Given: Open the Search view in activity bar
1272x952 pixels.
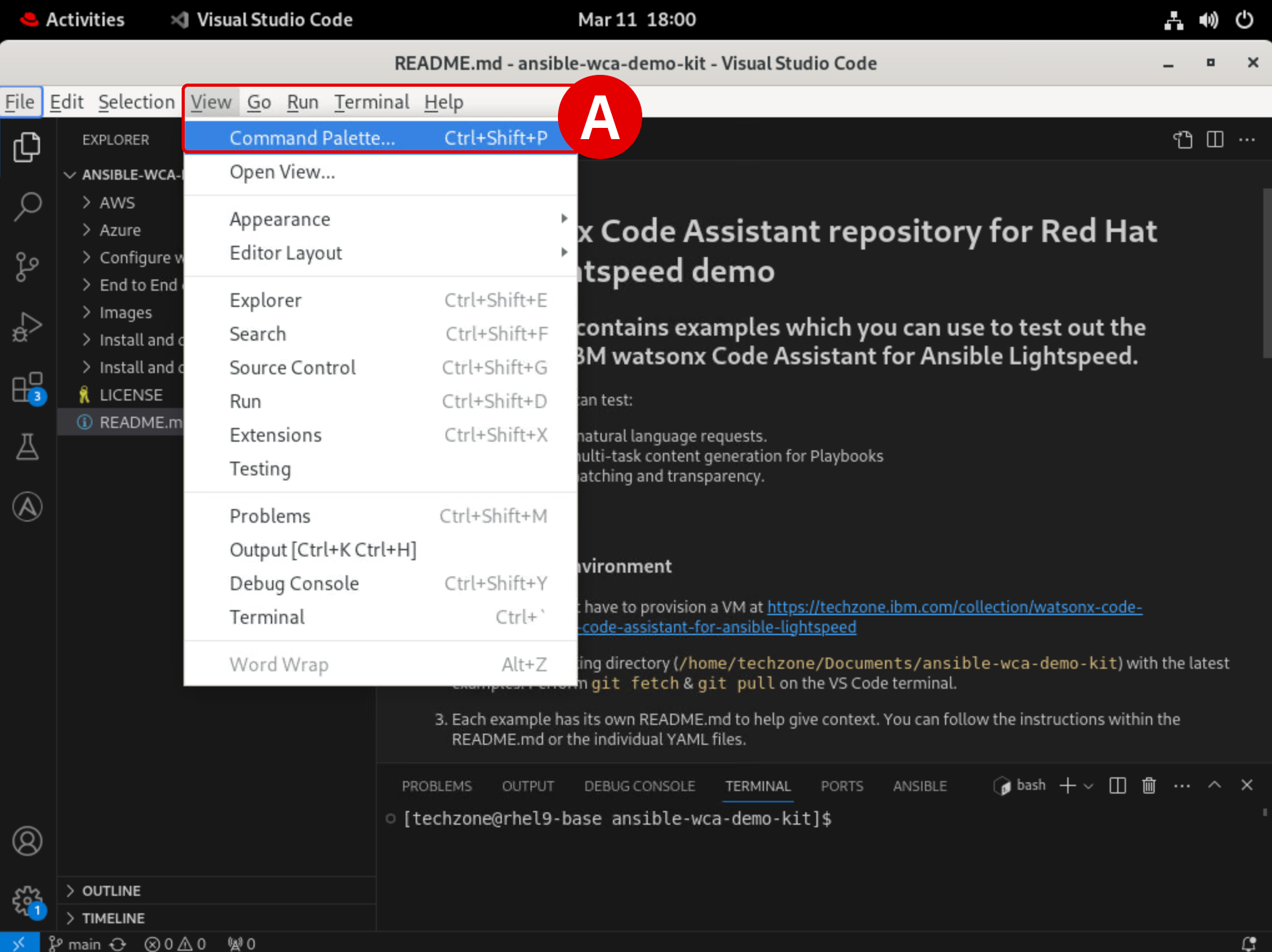Looking at the screenshot, I should coord(27,206).
